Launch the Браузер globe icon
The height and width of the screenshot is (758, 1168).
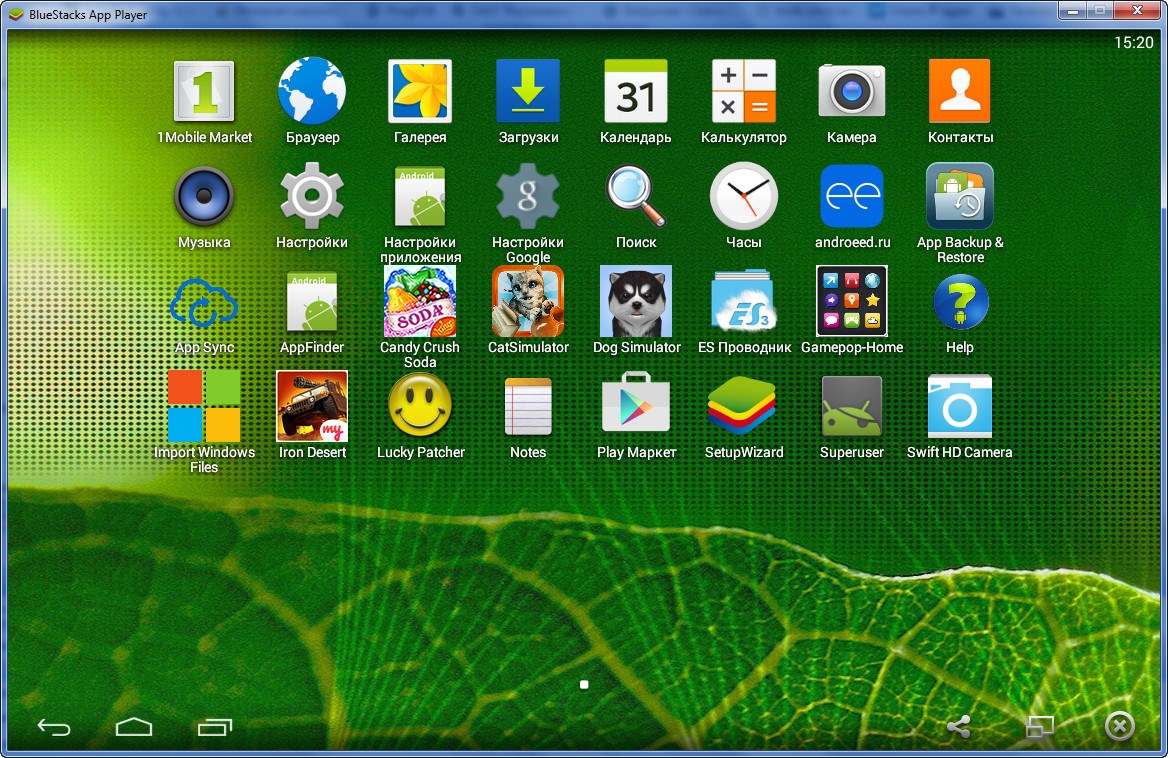point(312,92)
